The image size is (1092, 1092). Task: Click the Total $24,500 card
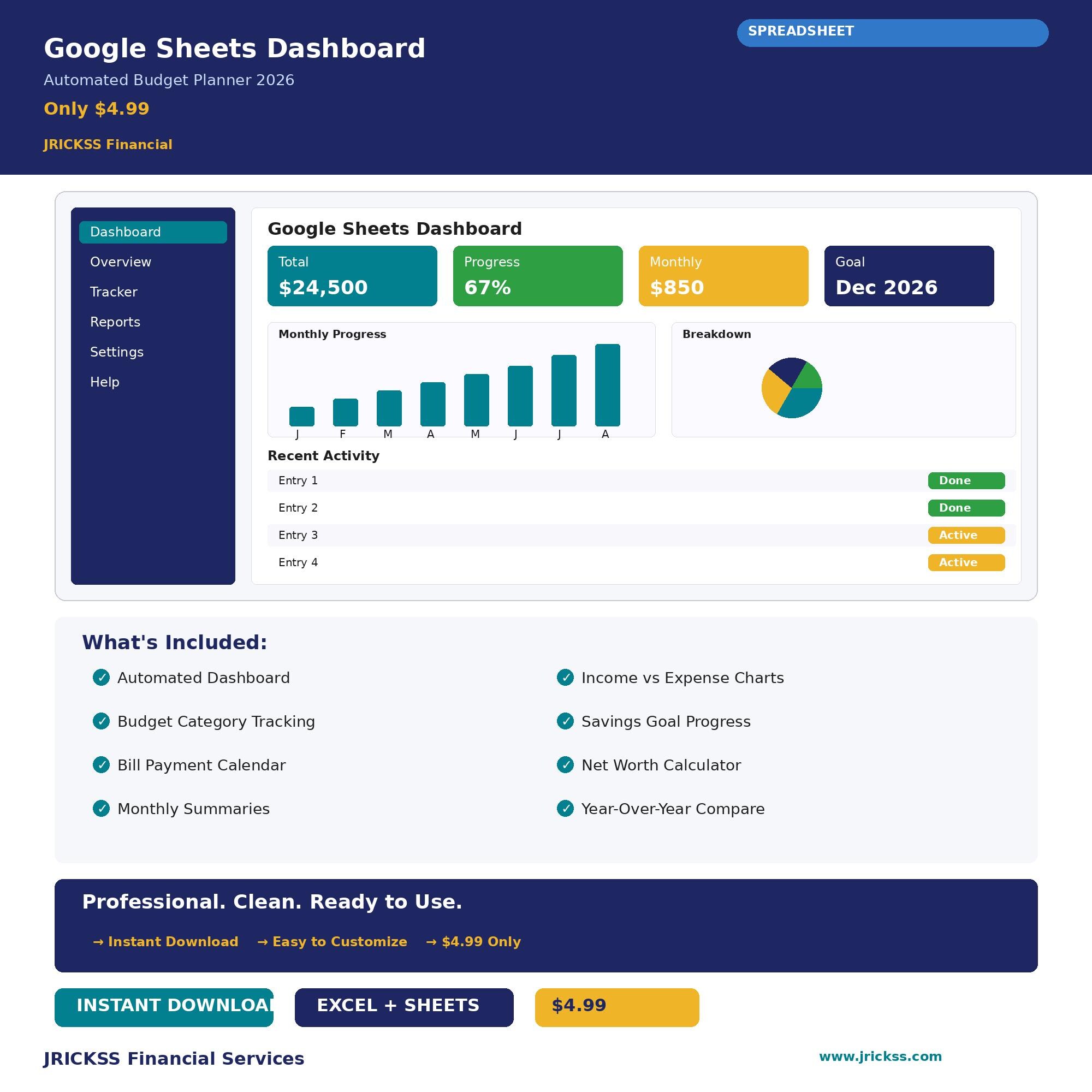(352, 276)
